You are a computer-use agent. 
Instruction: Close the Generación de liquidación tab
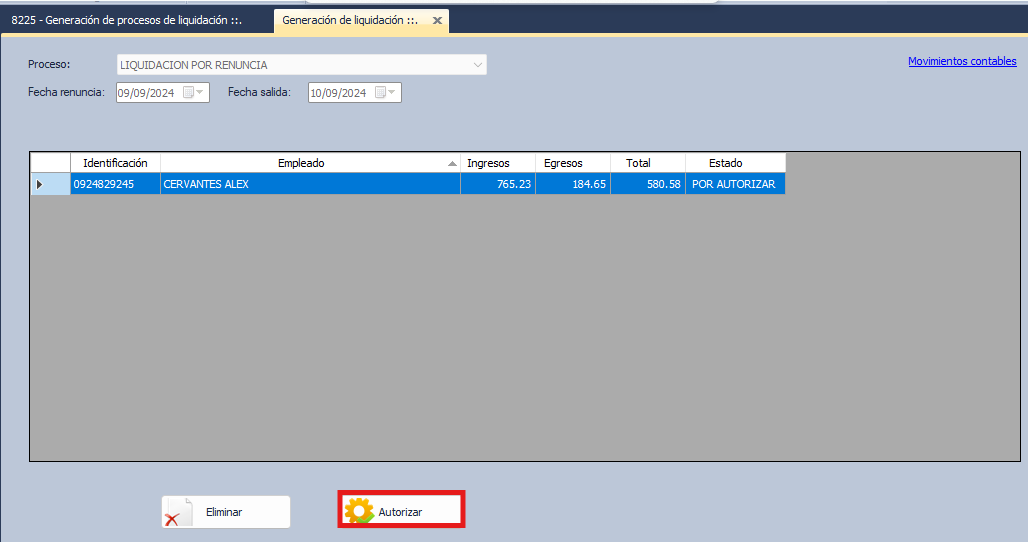(437, 20)
